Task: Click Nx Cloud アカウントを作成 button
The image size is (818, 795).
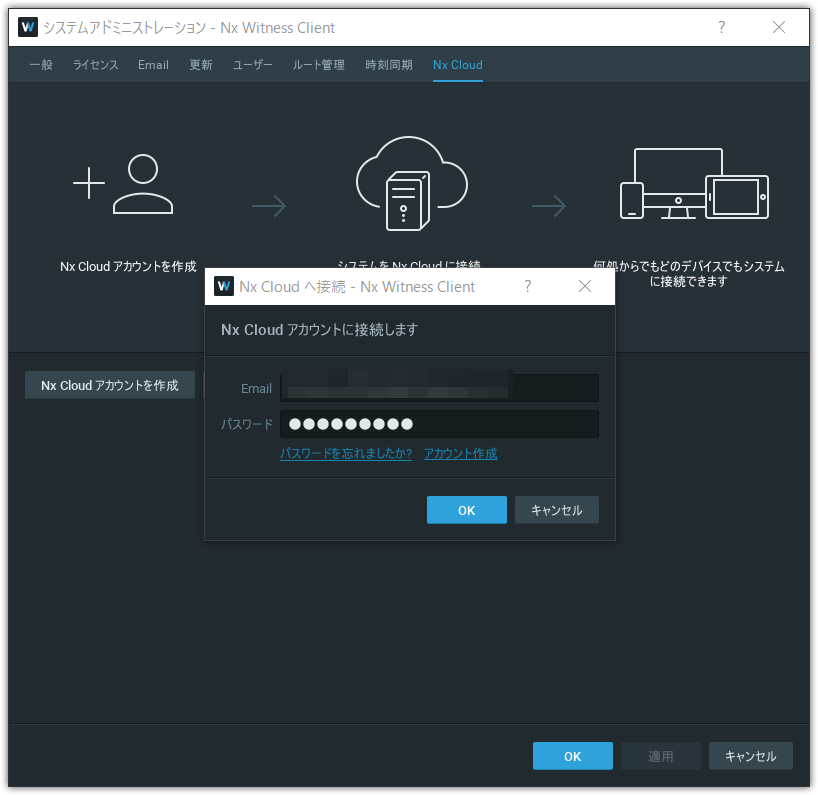Action: [x=110, y=385]
